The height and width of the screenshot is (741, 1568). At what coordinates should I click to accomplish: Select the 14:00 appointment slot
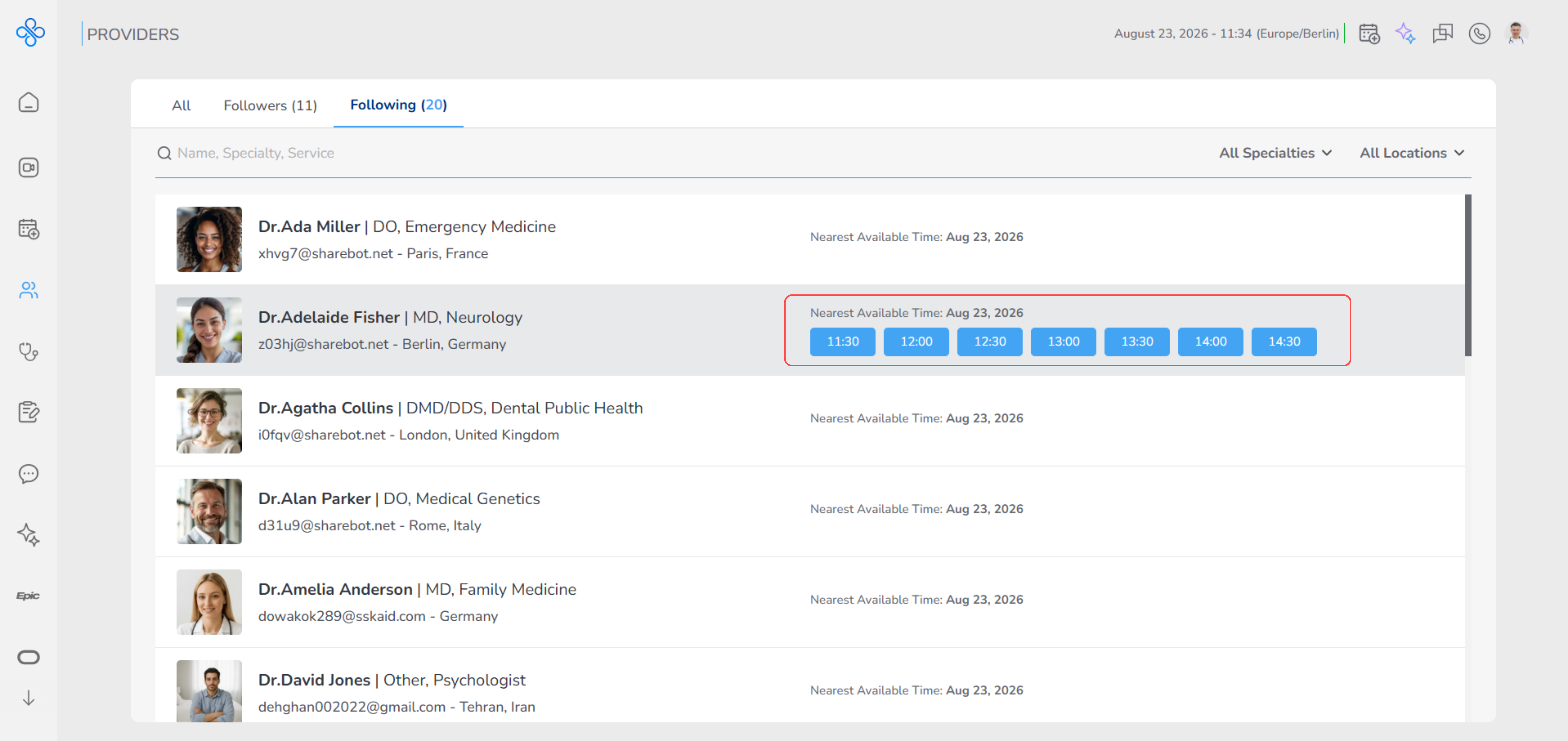1210,341
